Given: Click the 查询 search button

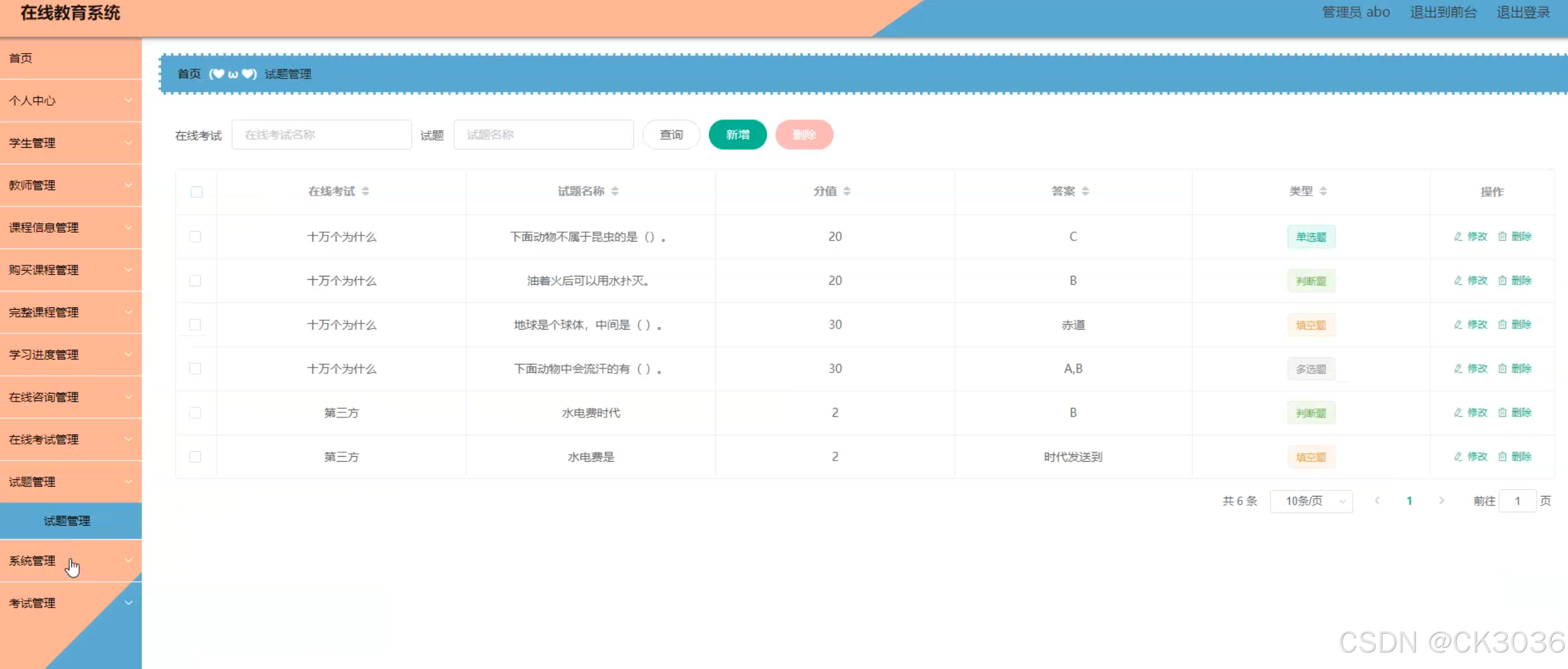Looking at the screenshot, I should click(x=671, y=134).
